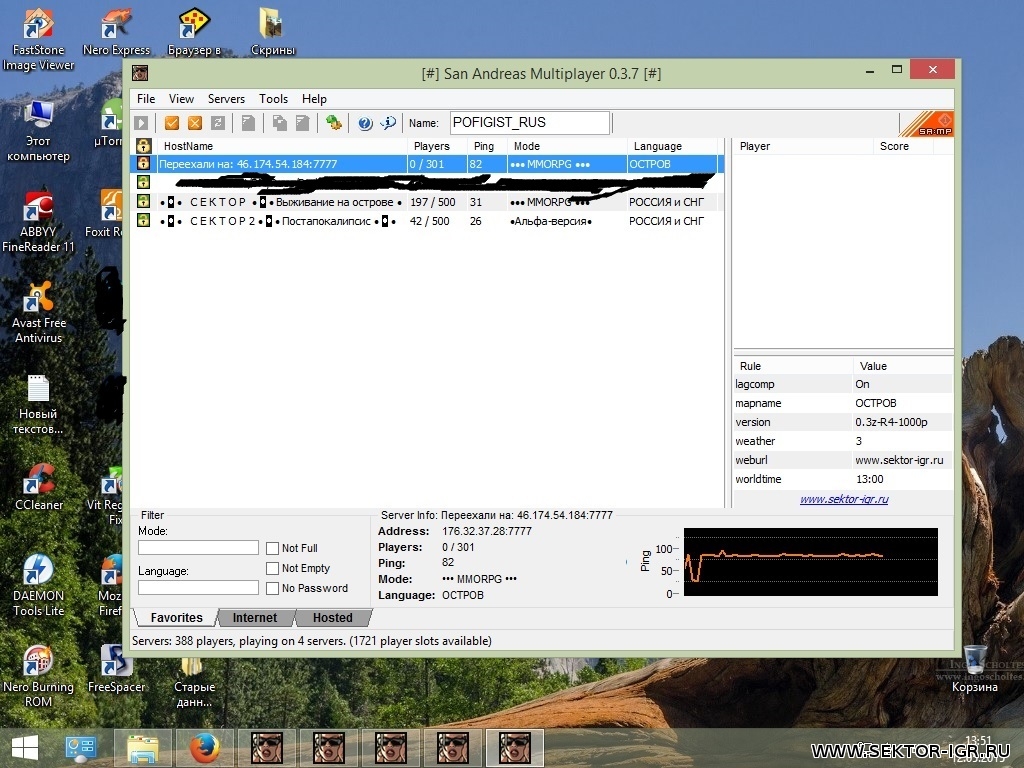1024x768 pixels.
Task: Open the File menu
Action: [146, 99]
